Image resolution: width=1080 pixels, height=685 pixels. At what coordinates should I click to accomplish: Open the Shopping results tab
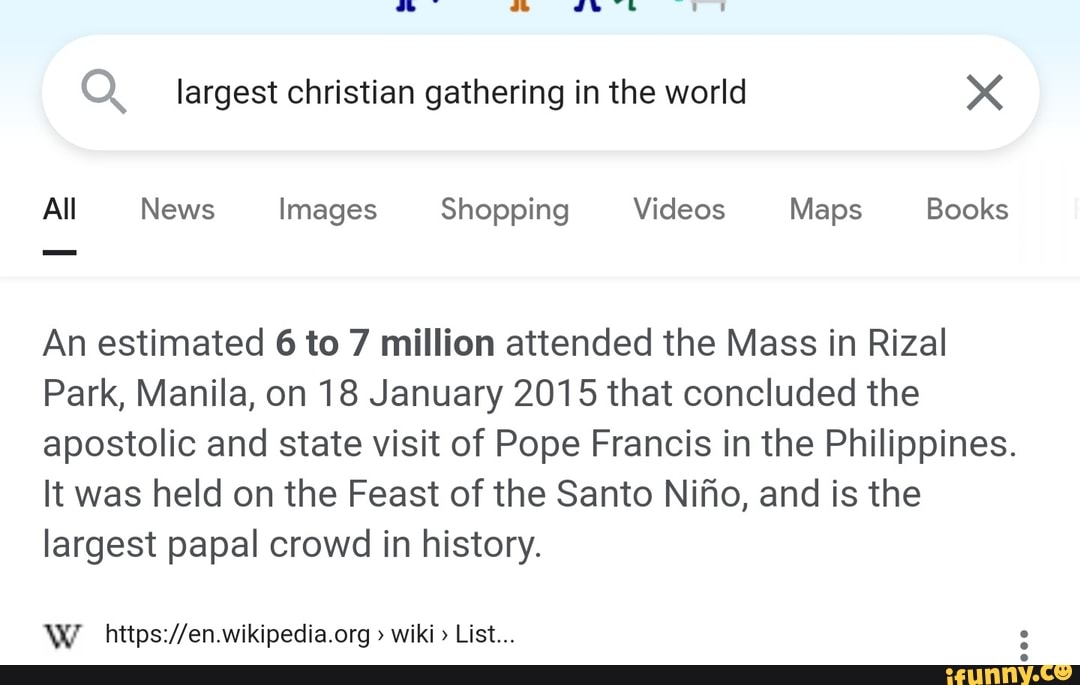tap(504, 209)
